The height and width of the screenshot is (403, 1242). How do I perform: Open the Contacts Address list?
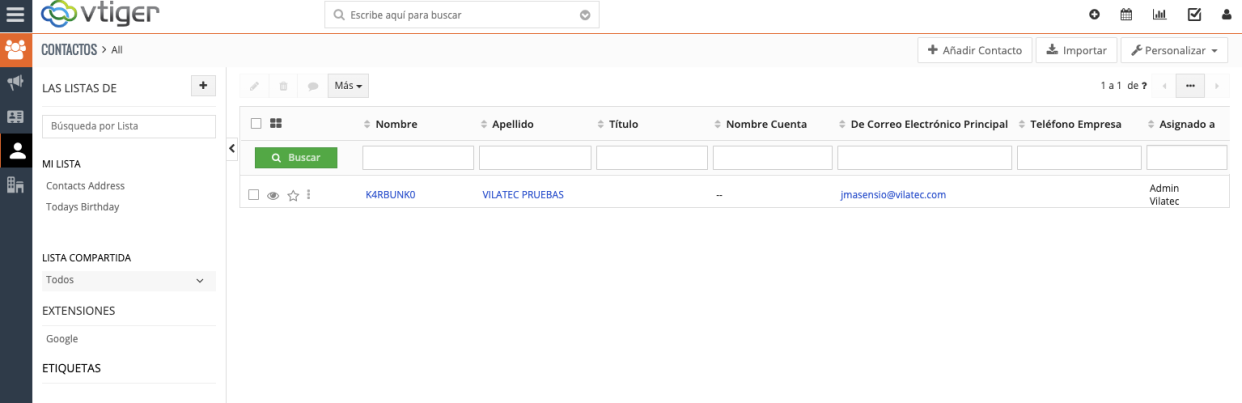[x=85, y=186]
